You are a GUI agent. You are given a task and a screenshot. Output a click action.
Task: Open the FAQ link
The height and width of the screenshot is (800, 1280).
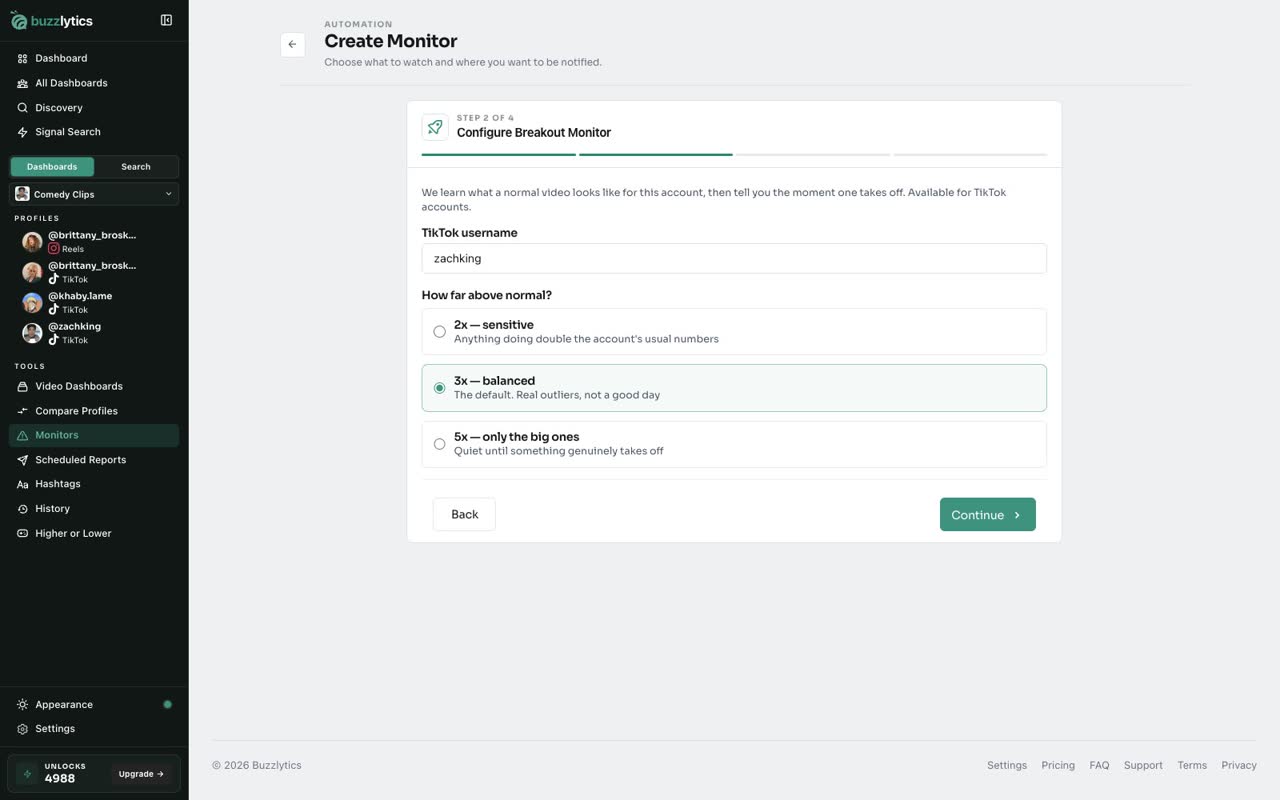pyautogui.click(x=1099, y=765)
